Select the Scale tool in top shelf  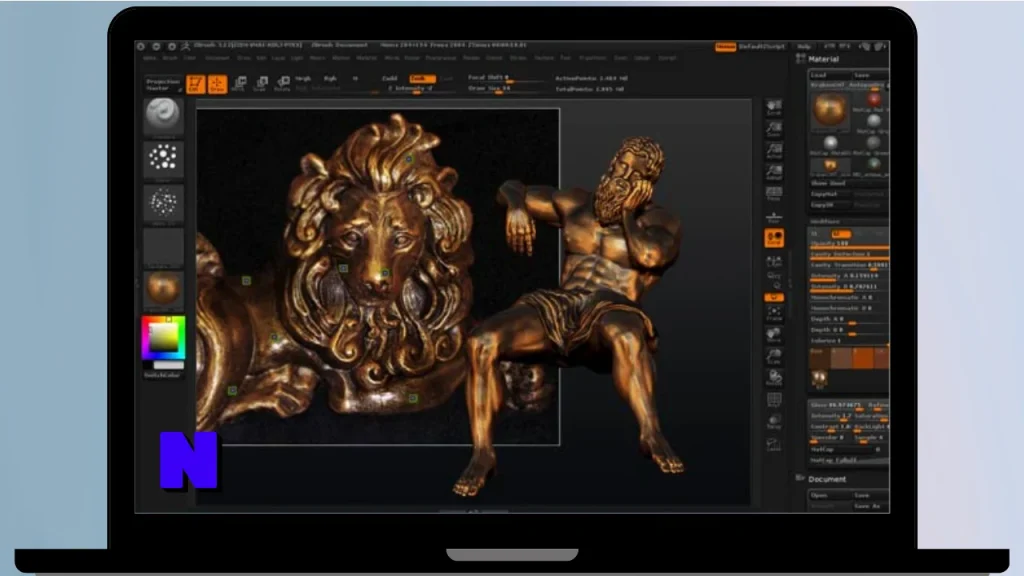tap(261, 84)
